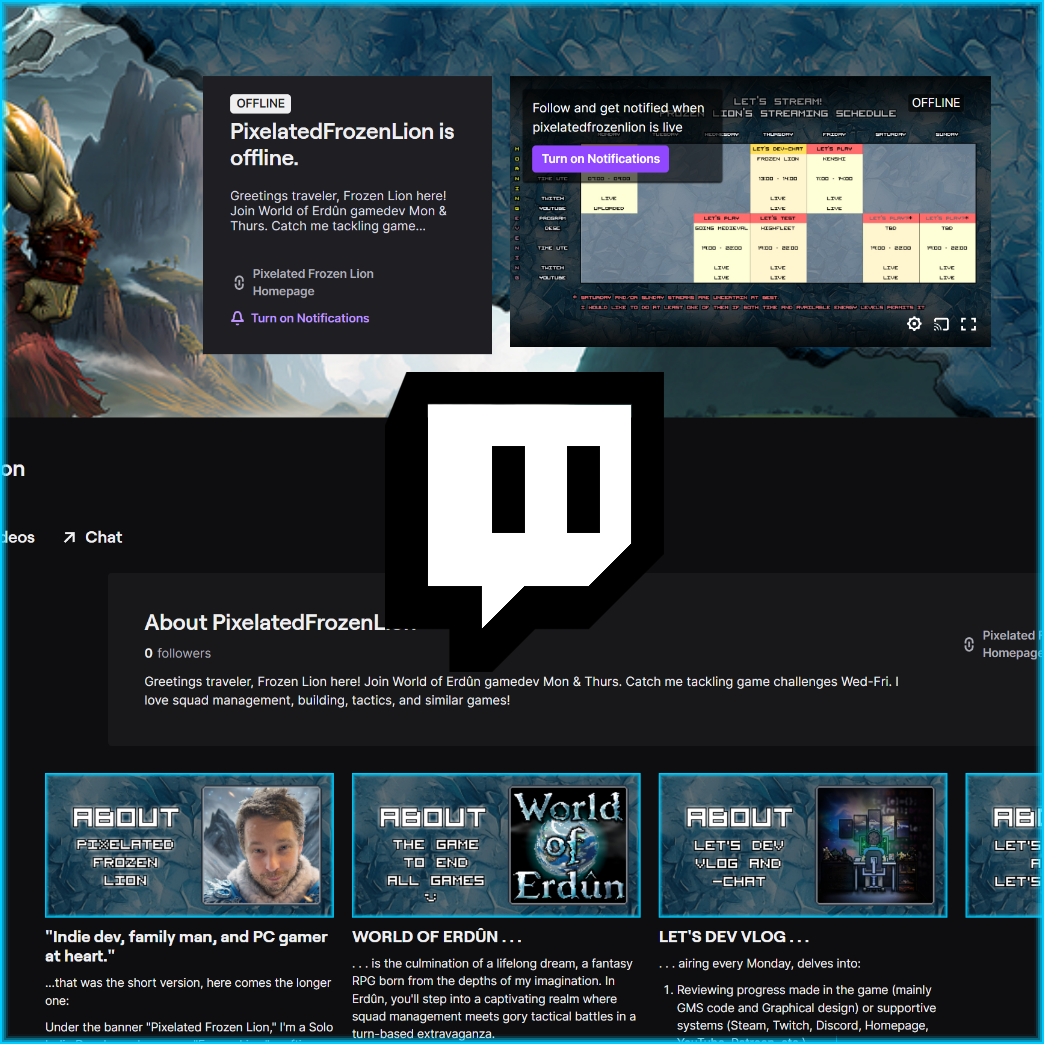The width and height of the screenshot is (1044, 1044).
Task: Open the Chat tab
Action: pyautogui.click(x=103, y=536)
